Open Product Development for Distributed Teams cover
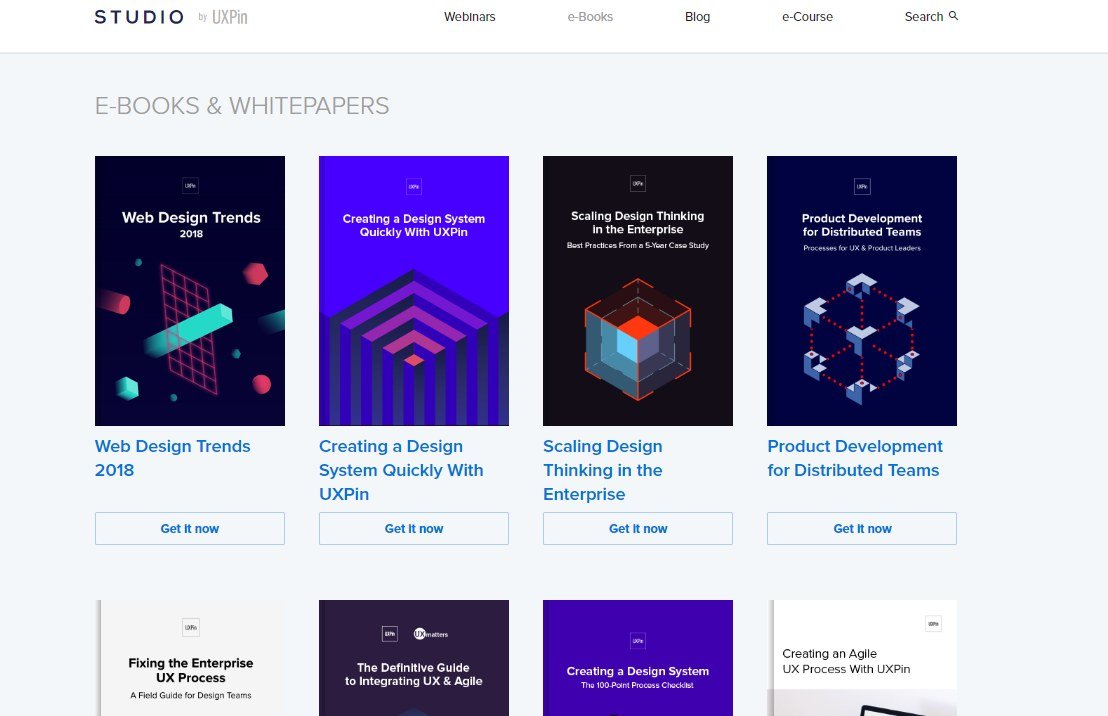The image size is (1108, 716). [862, 291]
